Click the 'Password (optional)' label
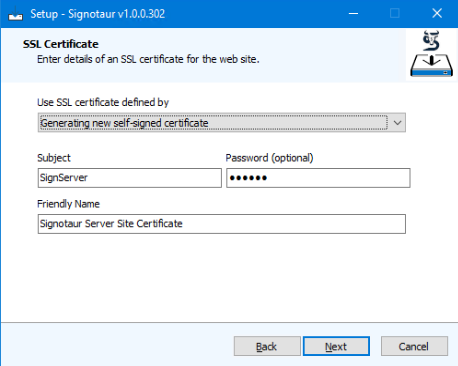Screen dimensions: 458x366 pyautogui.click(x=269, y=158)
